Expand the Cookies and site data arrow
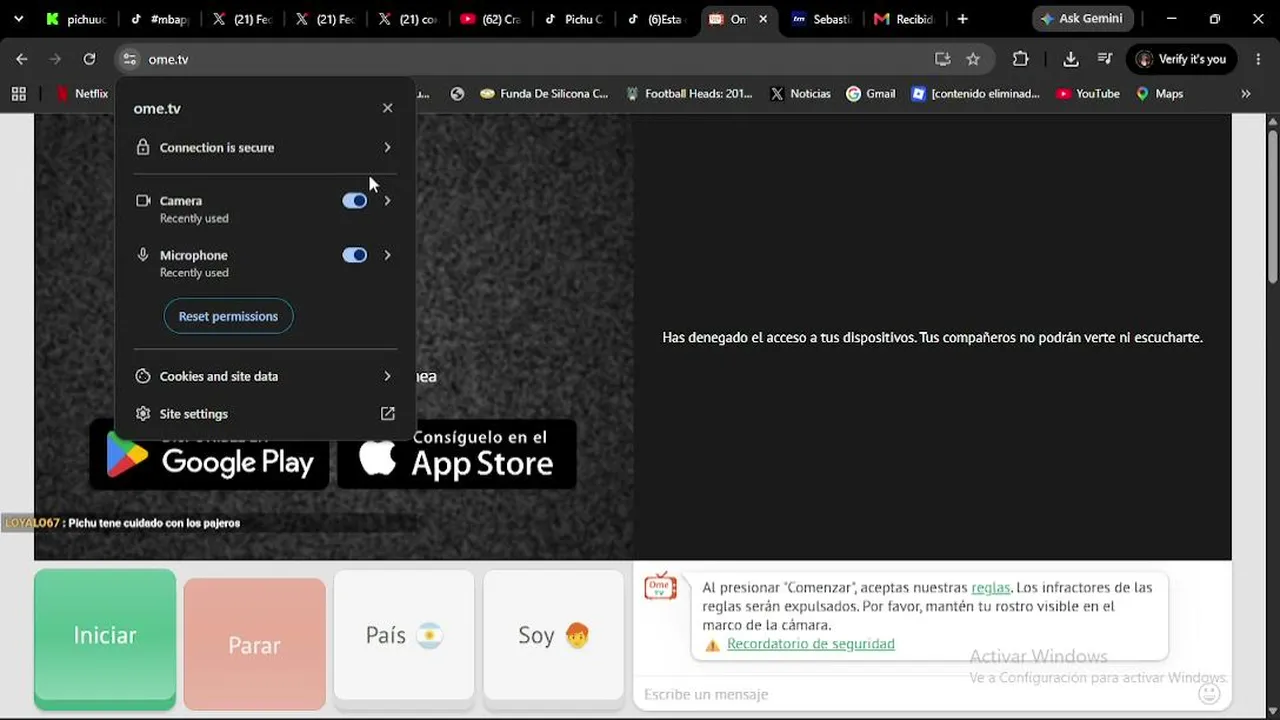 click(387, 376)
